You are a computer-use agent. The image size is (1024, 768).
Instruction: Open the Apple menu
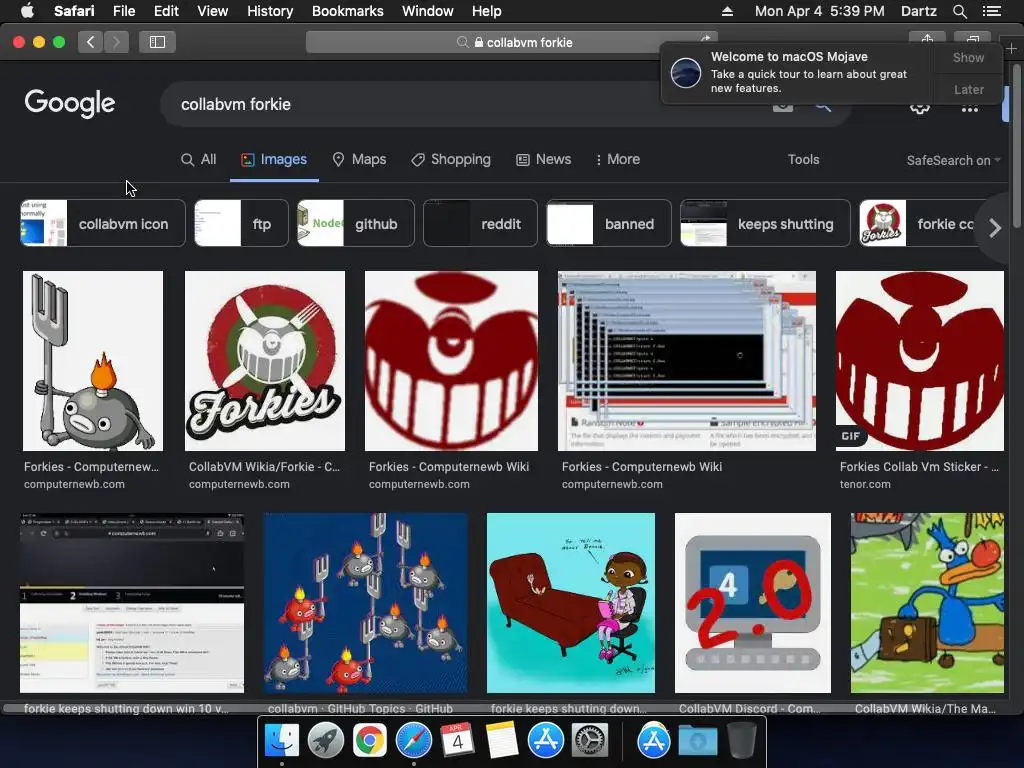pyautogui.click(x=27, y=11)
